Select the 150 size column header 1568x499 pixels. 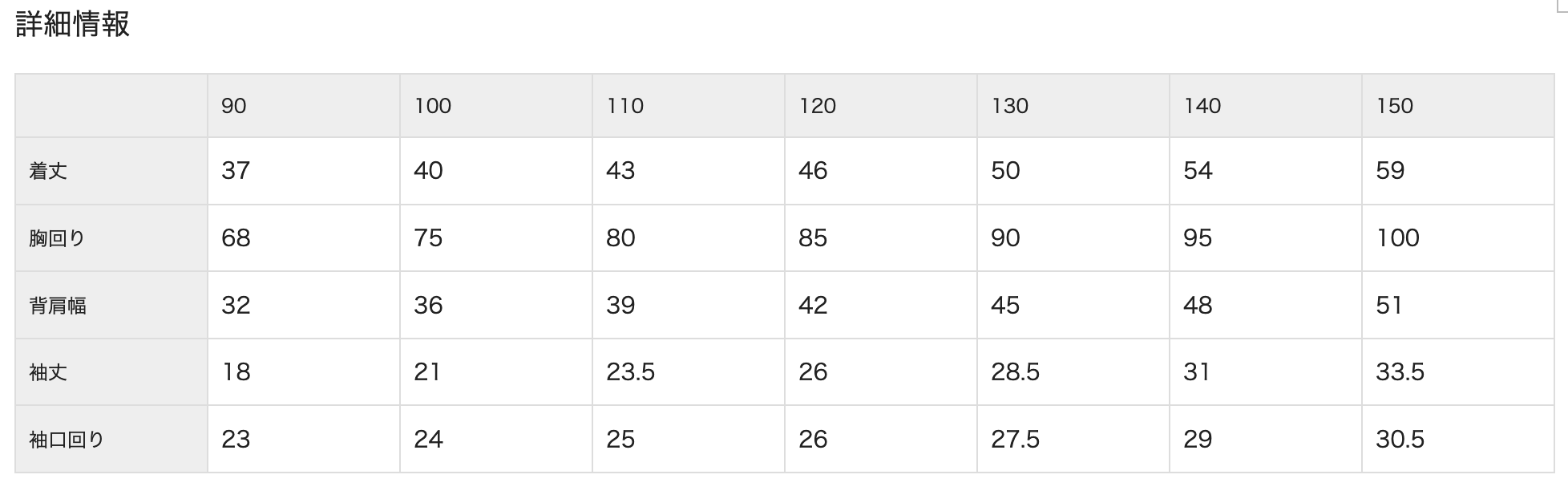1458,106
